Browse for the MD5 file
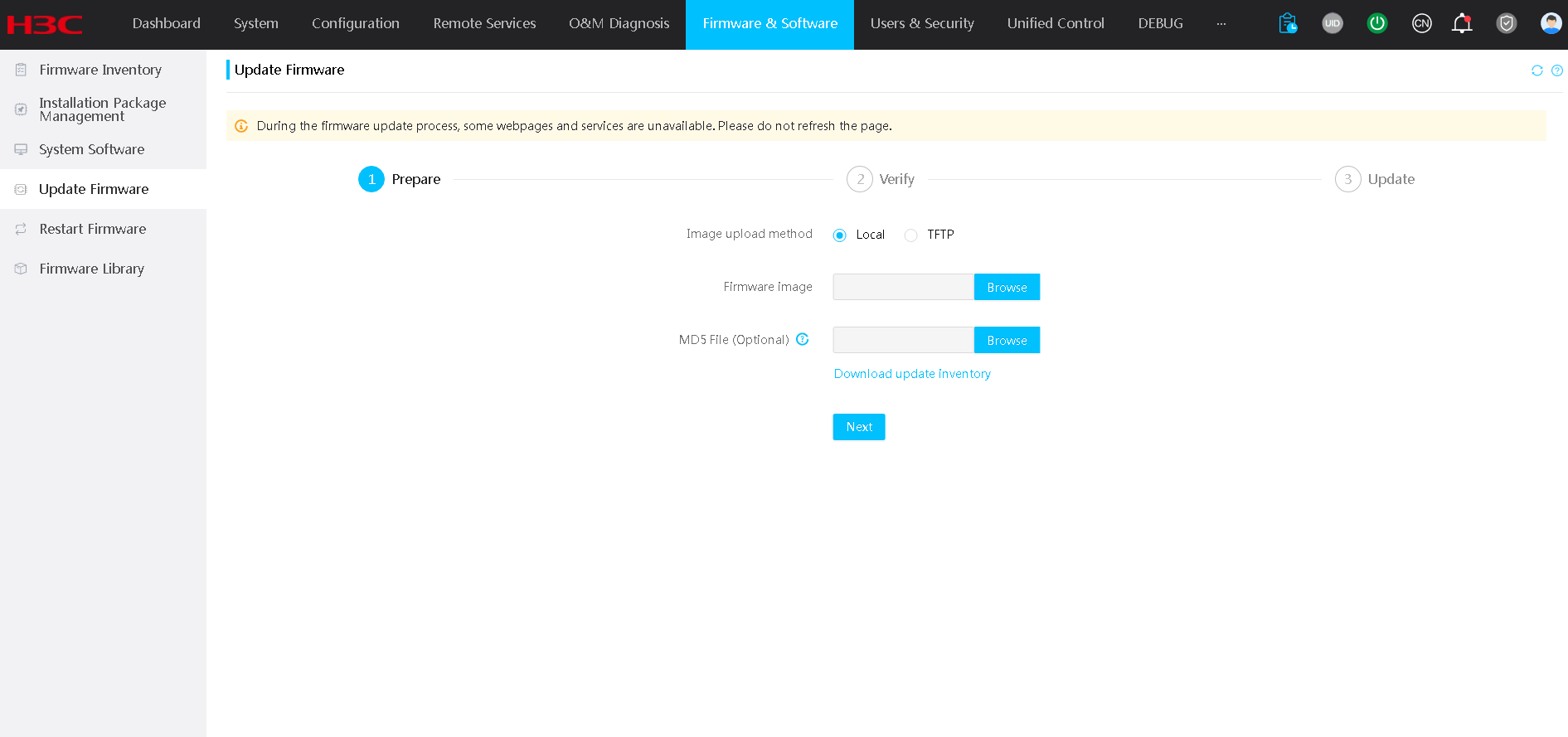This screenshot has width=1568, height=737. click(x=1007, y=340)
